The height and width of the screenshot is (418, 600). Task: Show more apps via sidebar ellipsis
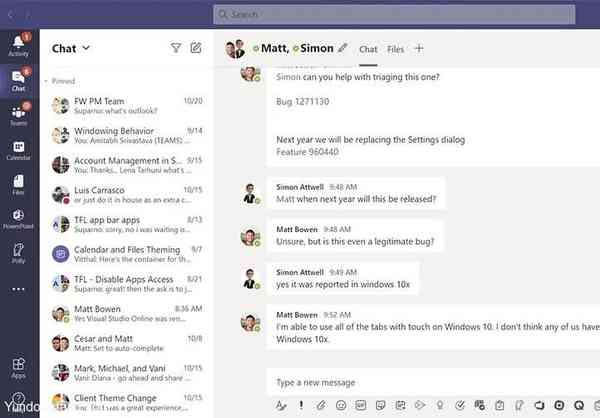click(x=18, y=288)
